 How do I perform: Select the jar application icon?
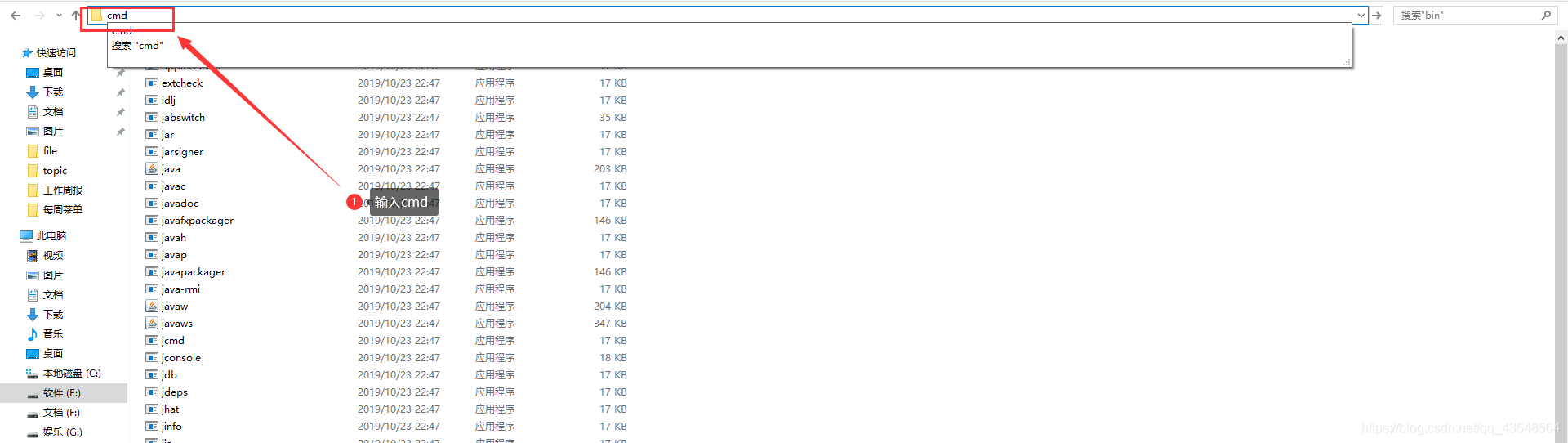tap(152, 135)
